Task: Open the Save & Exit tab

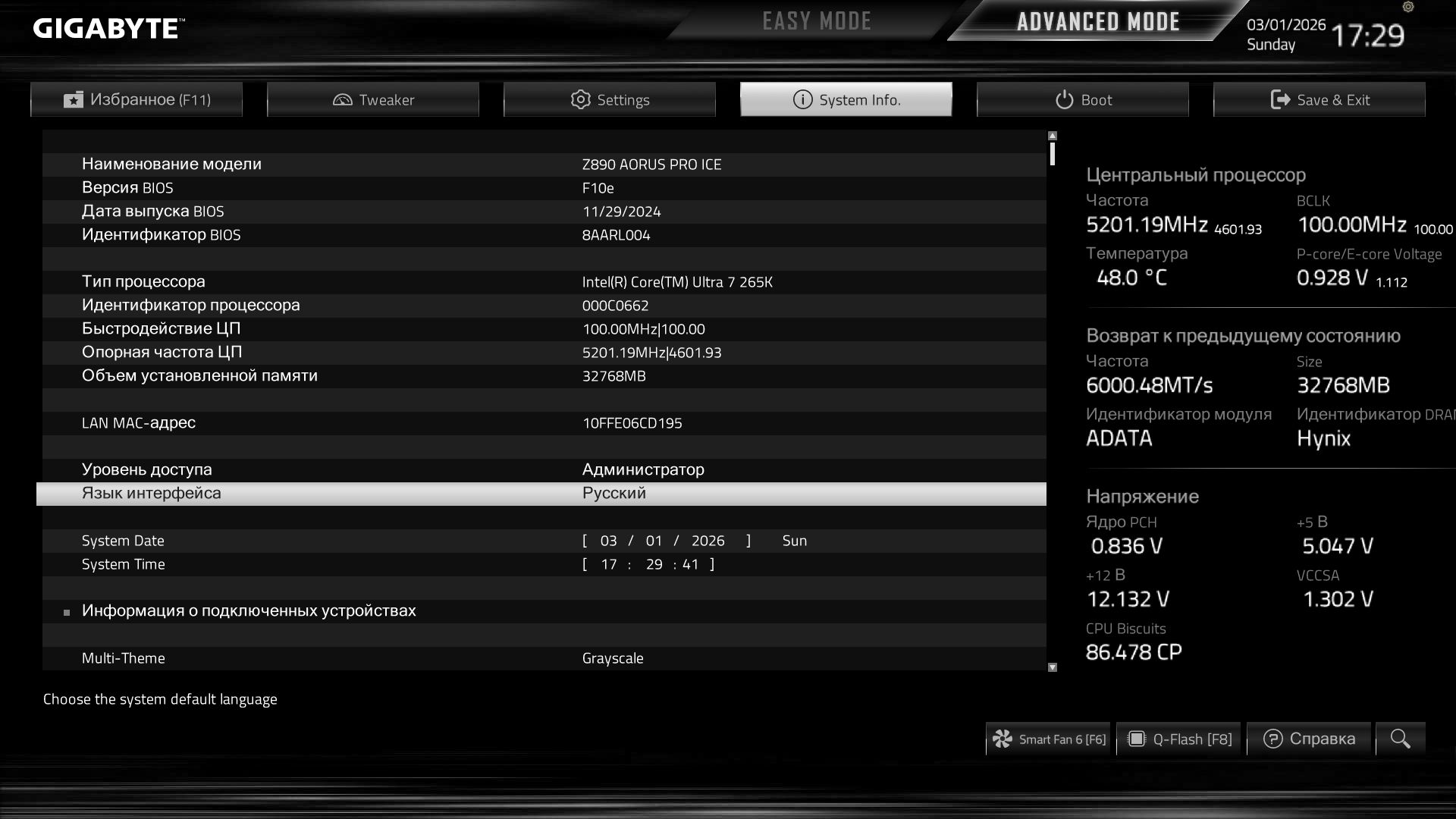Action: click(1319, 99)
